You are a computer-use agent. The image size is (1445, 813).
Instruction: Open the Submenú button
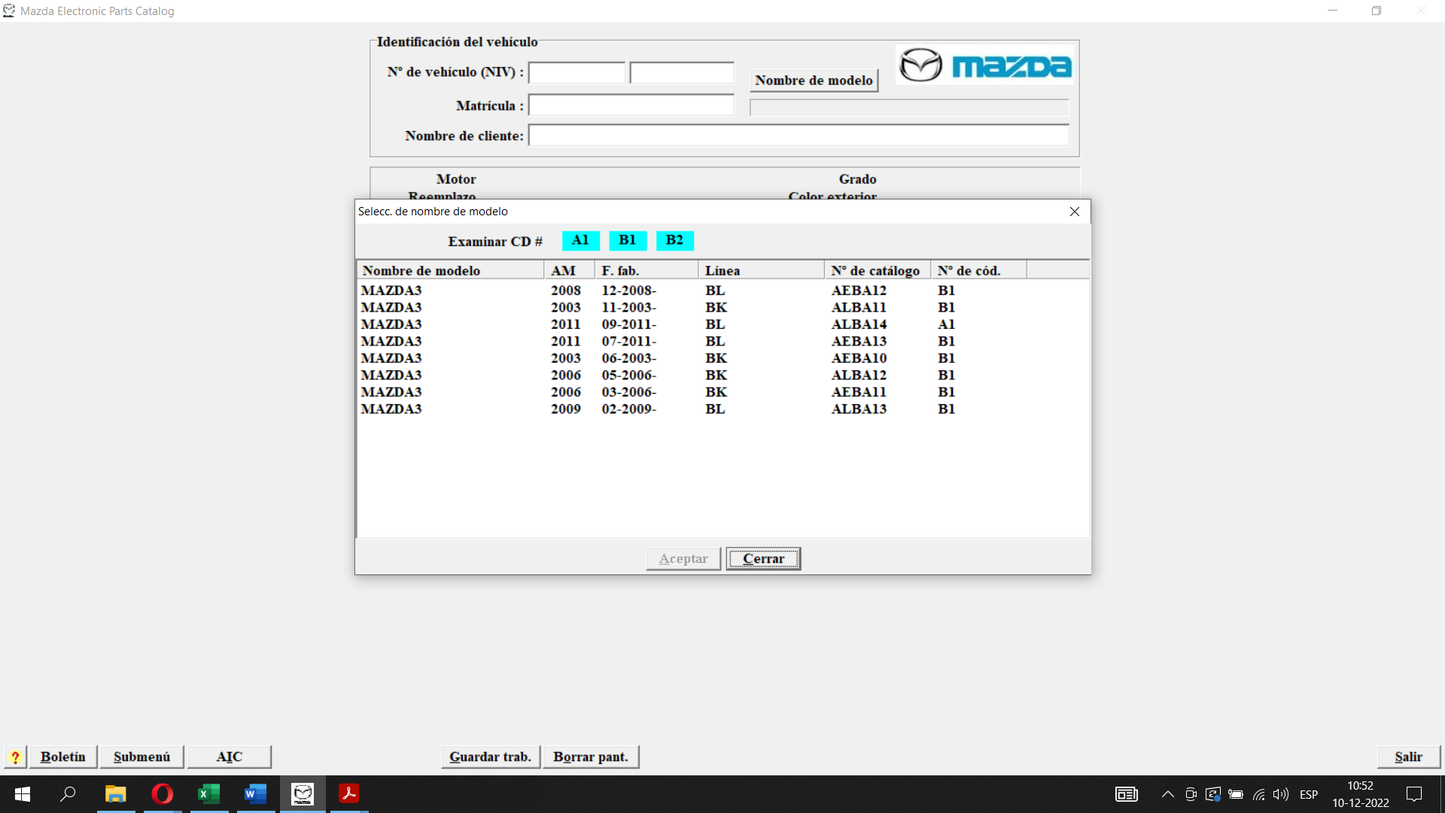pos(142,757)
